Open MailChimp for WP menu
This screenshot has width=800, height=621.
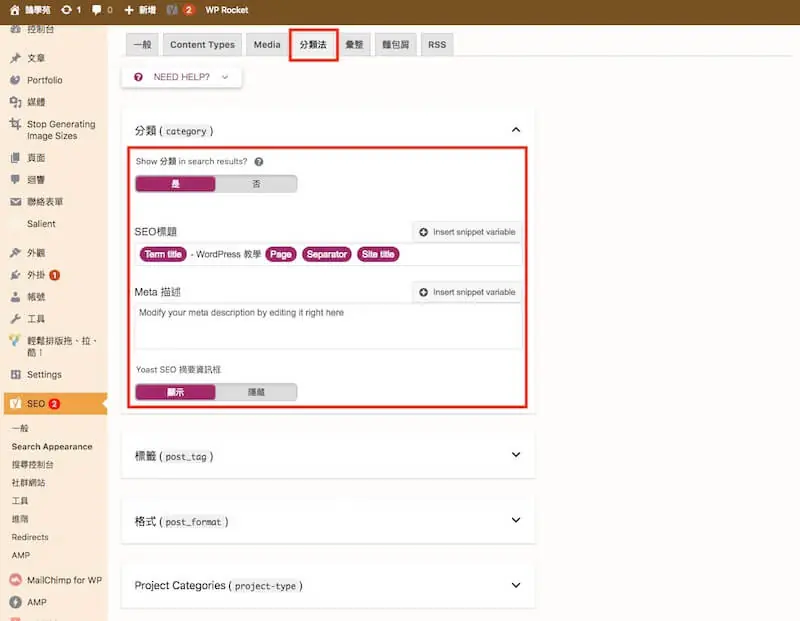point(64,580)
